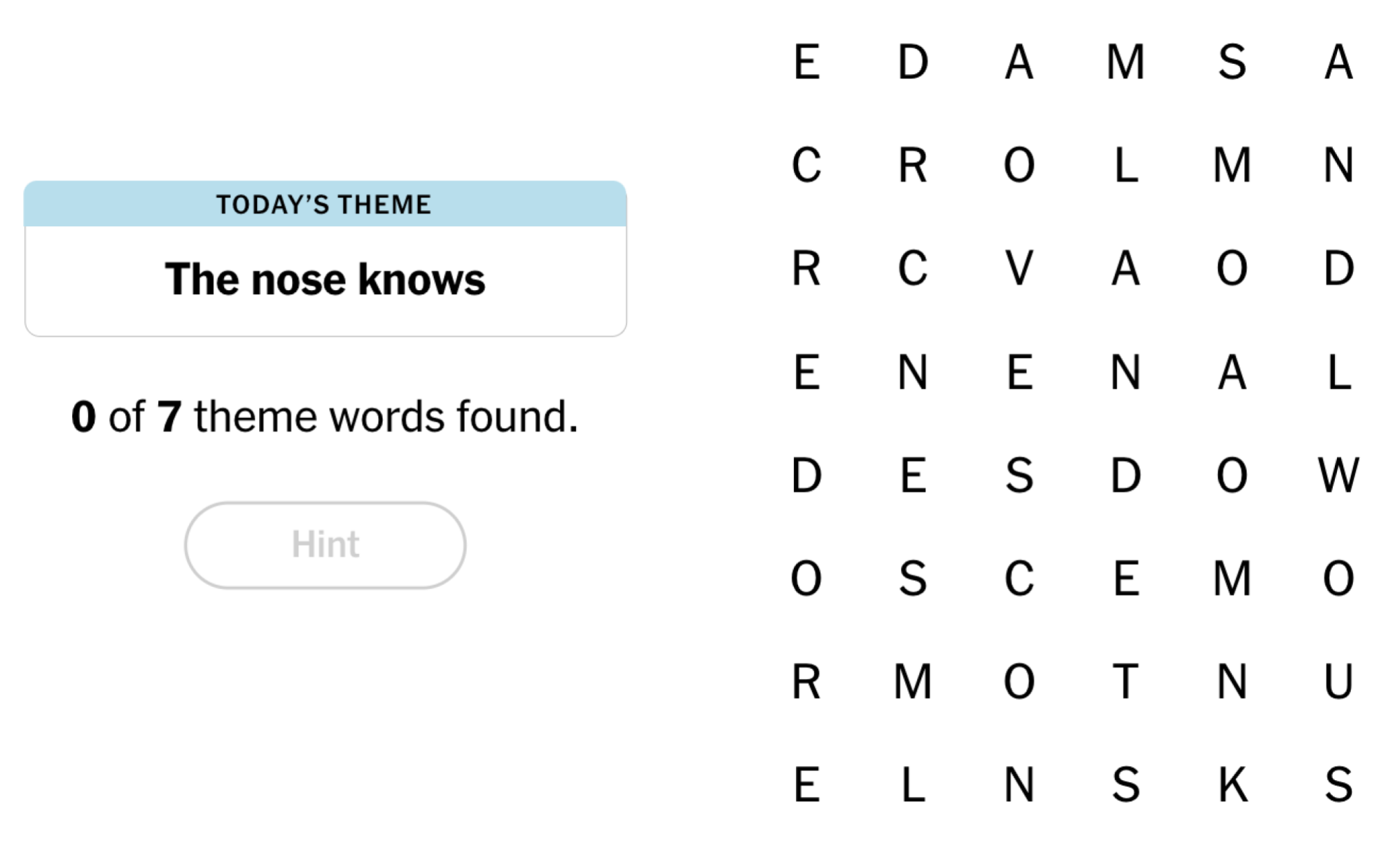Pick letter C starting the second row
Screen dimensions: 1400x844
click(806, 165)
